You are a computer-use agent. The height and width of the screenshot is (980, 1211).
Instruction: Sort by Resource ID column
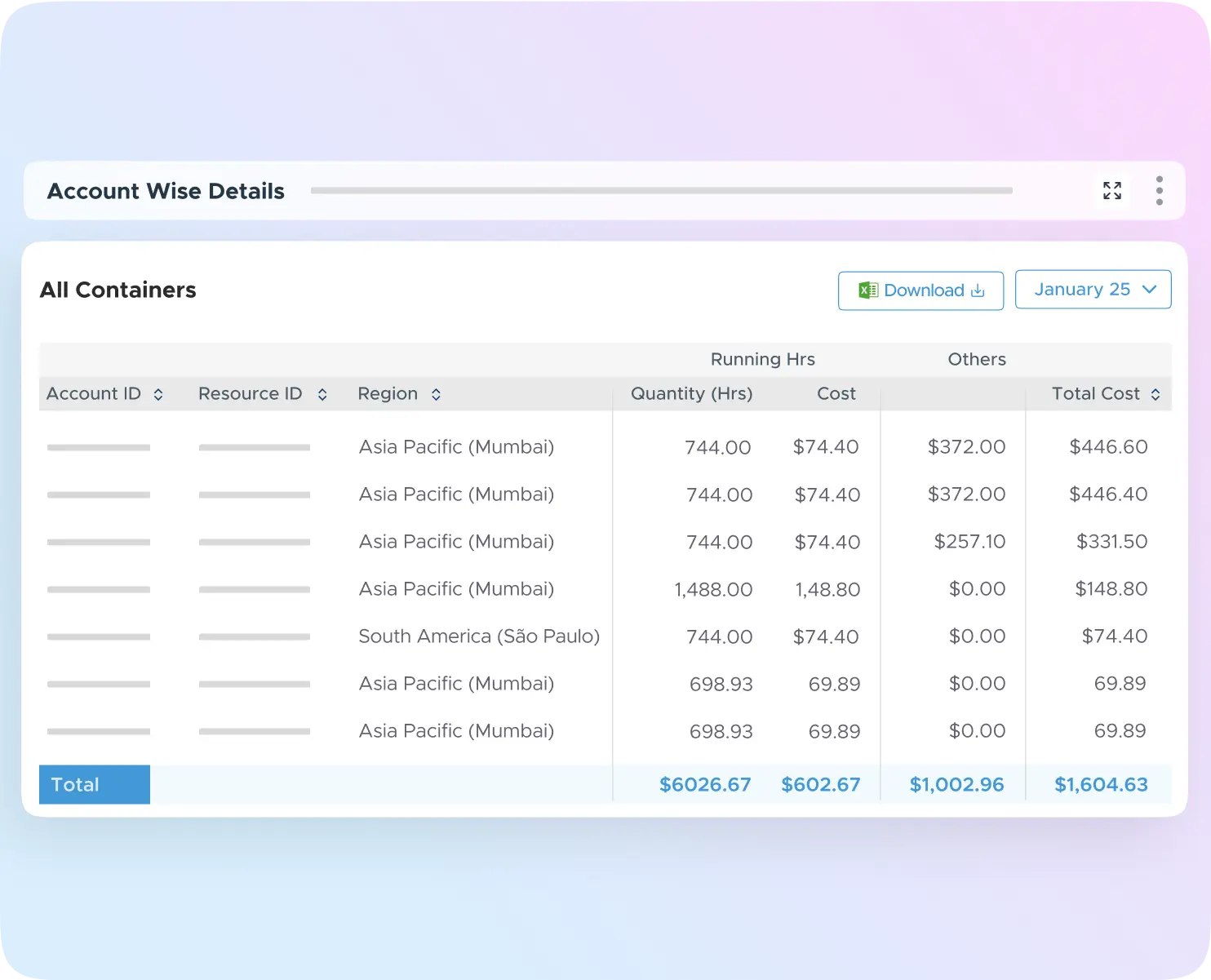click(322, 394)
